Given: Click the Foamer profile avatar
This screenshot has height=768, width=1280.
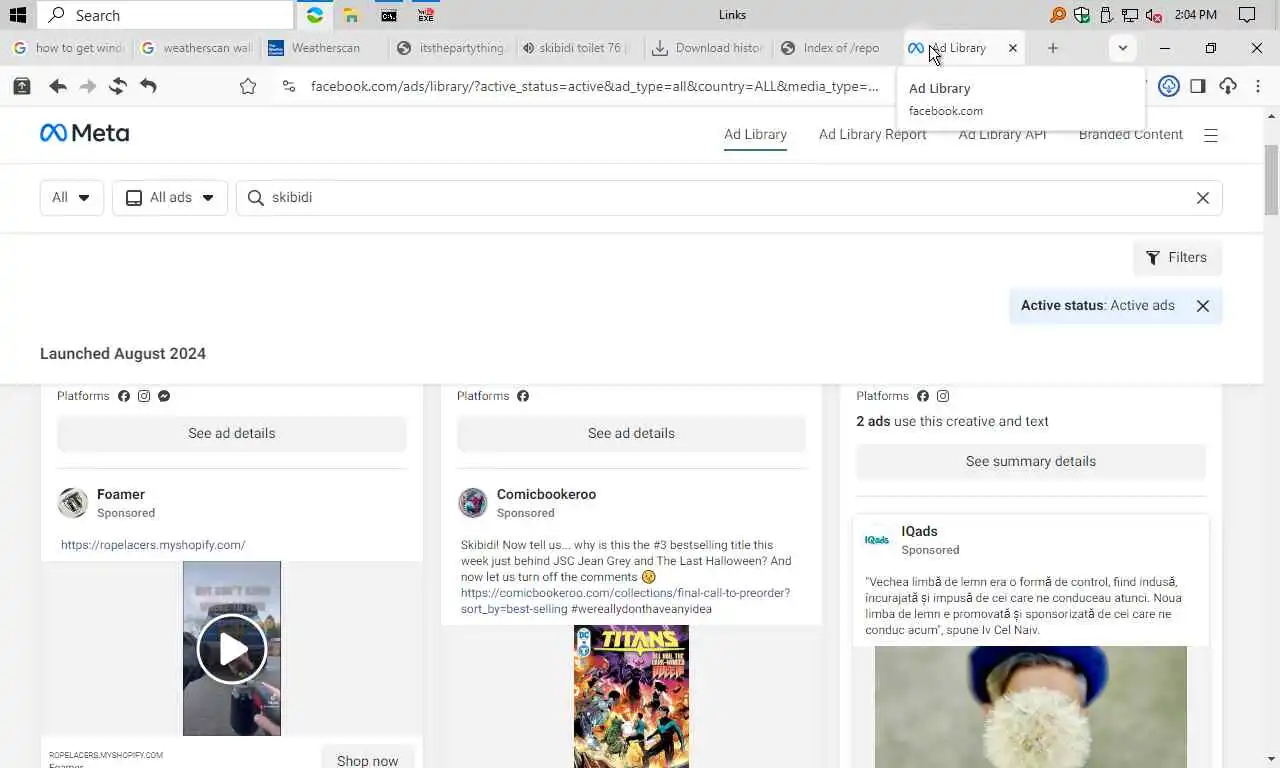Looking at the screenshot, I should click(x=72, y=503).
